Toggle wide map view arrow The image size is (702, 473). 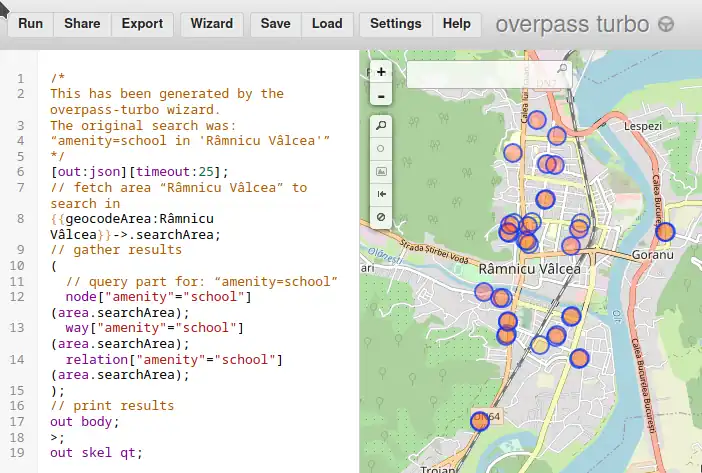pos(380,194)
